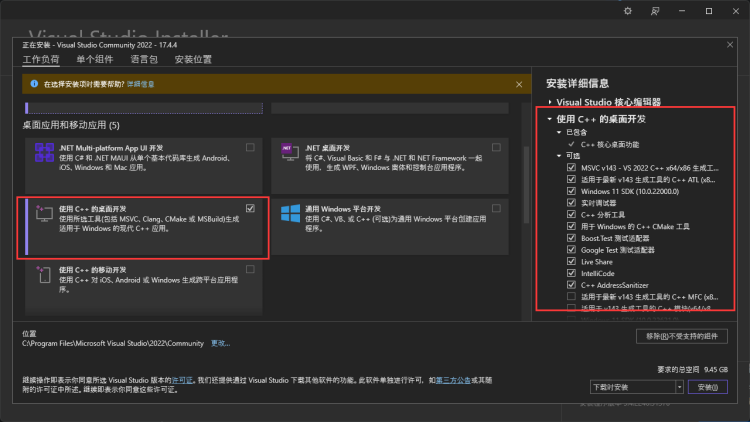Screen dimensions: 750x422
Task: Uncheck Boost.Test adapter option
Action: pos(571,238)
